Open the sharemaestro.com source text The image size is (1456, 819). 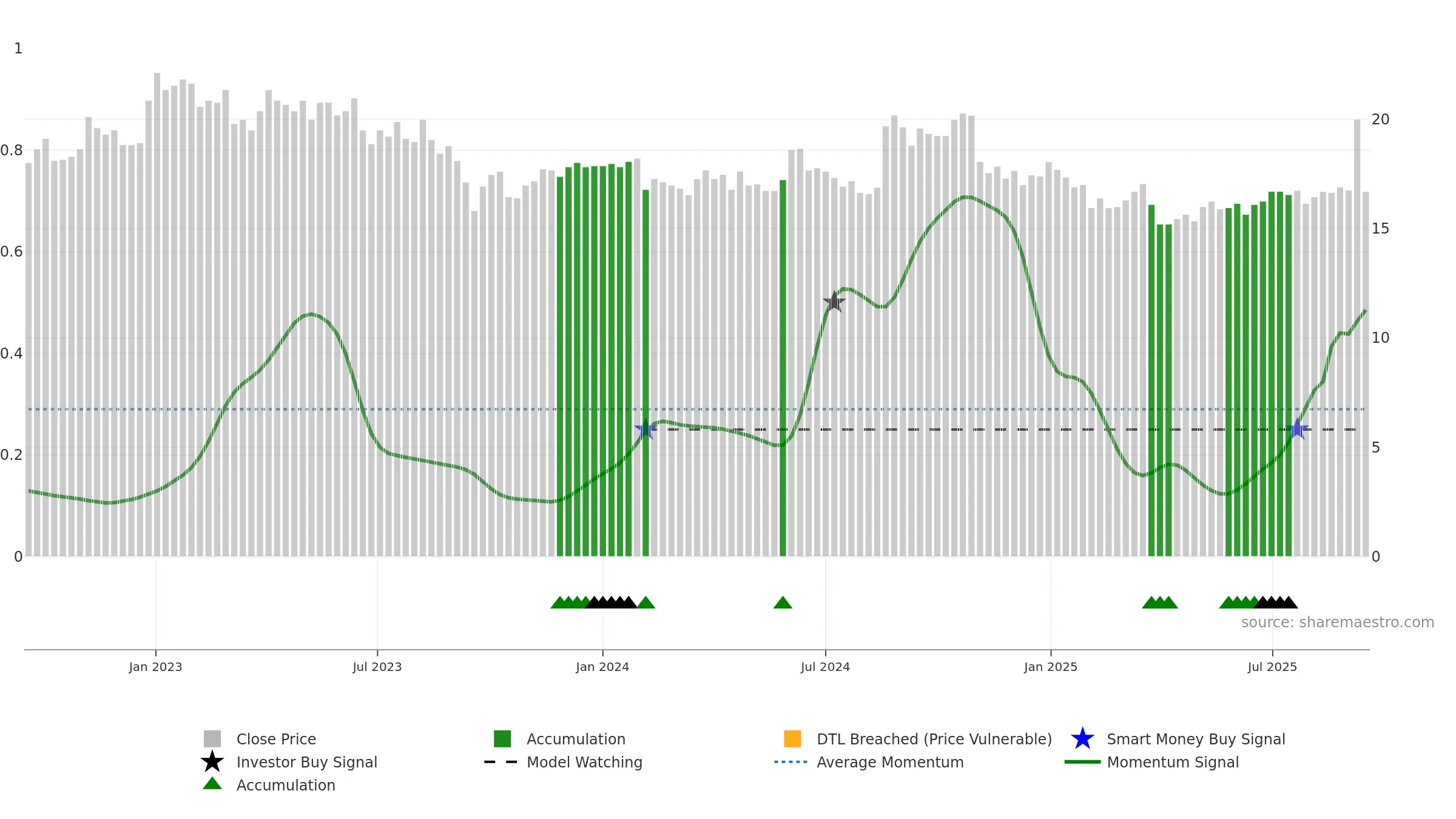(x=1338, y=622)
